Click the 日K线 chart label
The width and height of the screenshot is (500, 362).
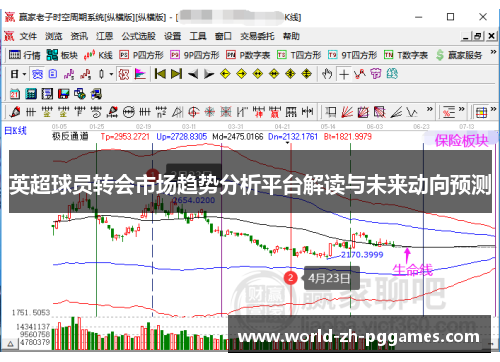pyautogui.click(x=15, y=131)
